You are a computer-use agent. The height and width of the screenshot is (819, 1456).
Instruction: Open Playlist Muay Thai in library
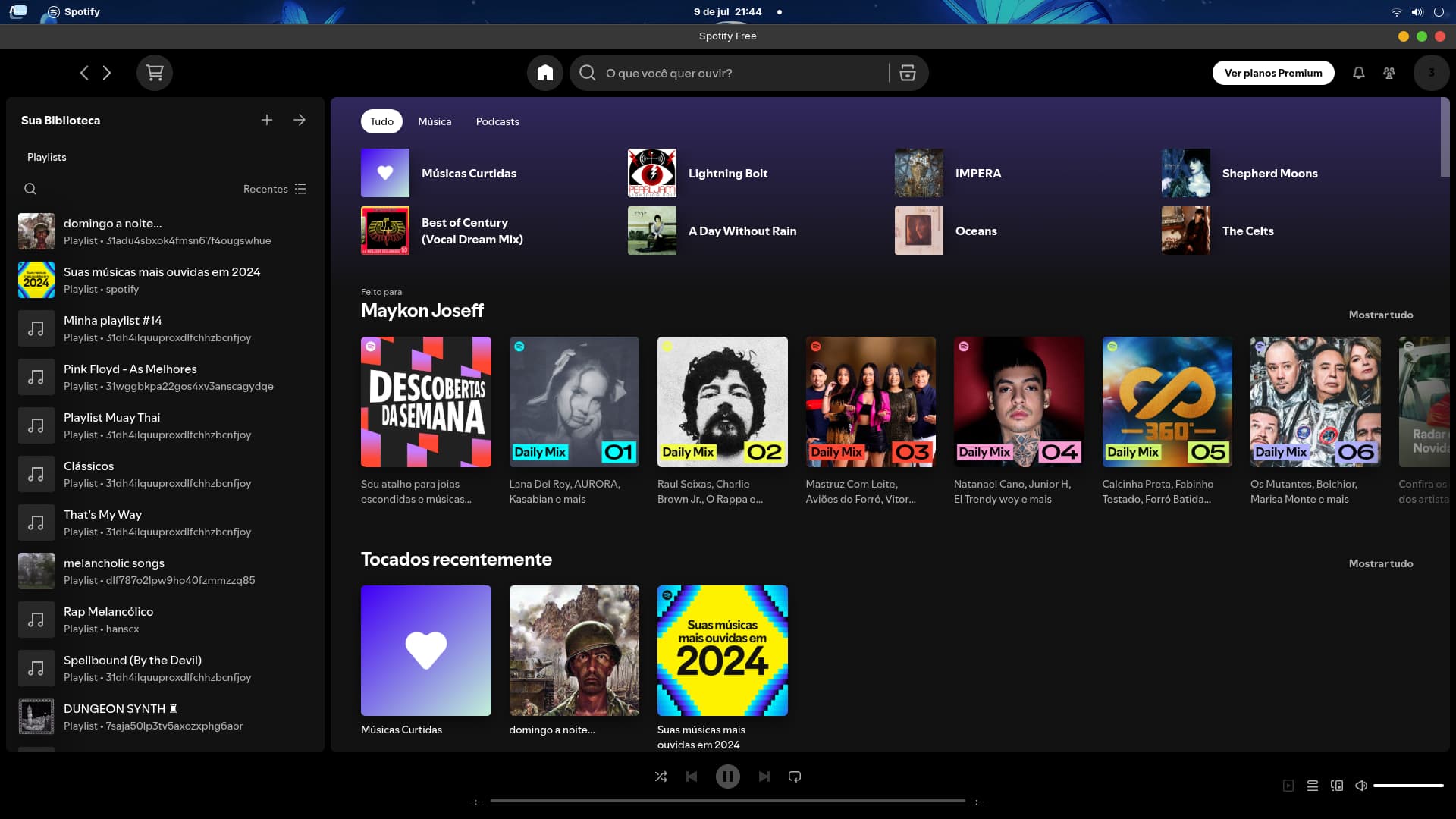tap(165, 425)
